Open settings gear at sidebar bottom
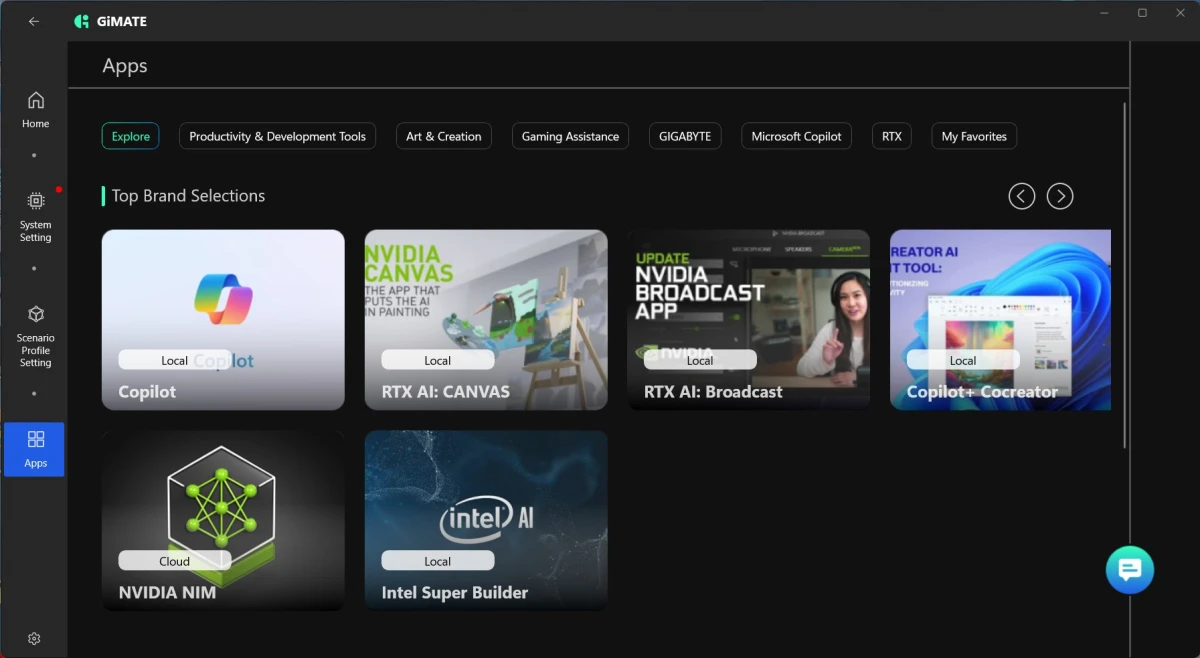 (34, 638)
